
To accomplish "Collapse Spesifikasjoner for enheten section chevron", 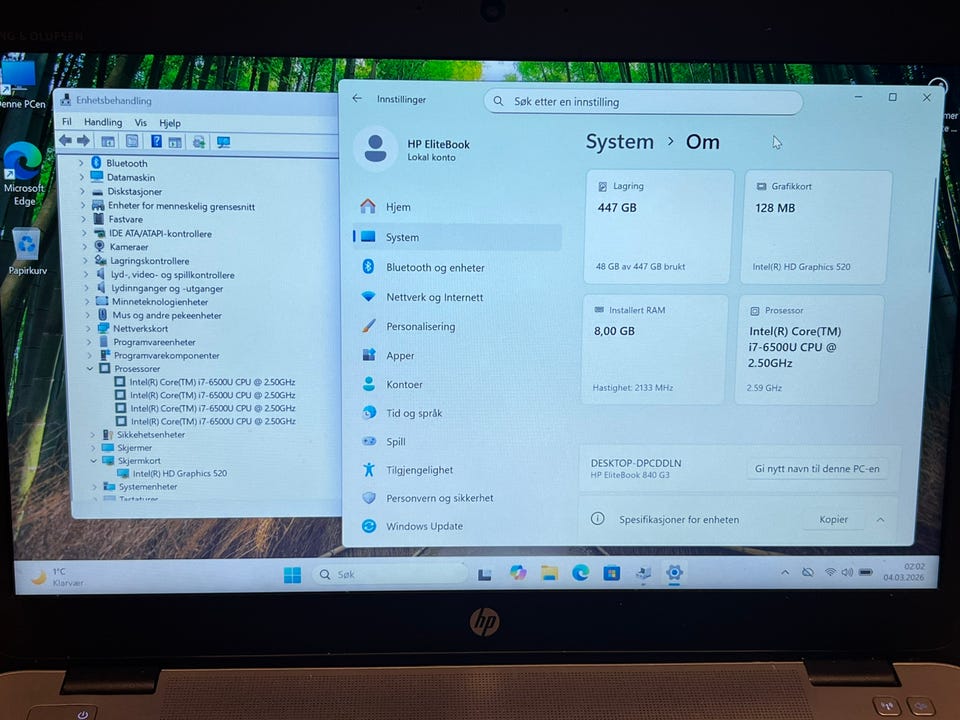I will tap(880, 519).
